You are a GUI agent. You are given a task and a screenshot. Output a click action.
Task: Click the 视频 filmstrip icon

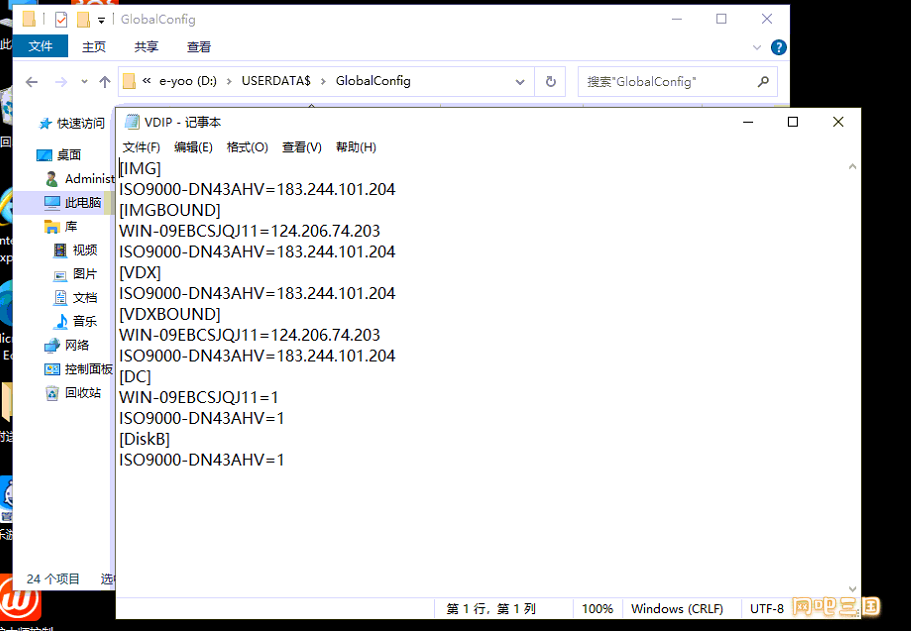coord(60,250)
